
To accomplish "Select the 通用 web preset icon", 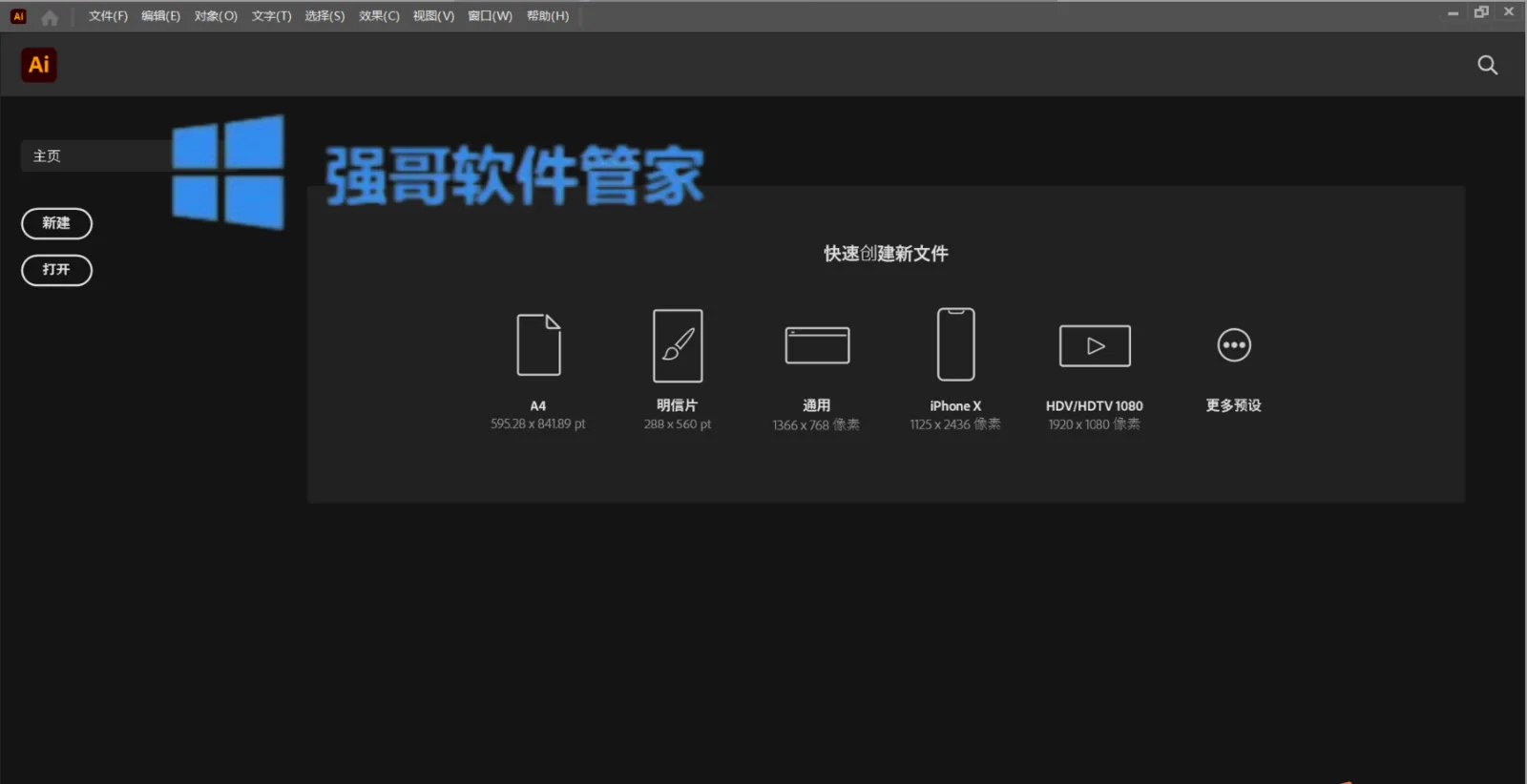I will (817, 345).
